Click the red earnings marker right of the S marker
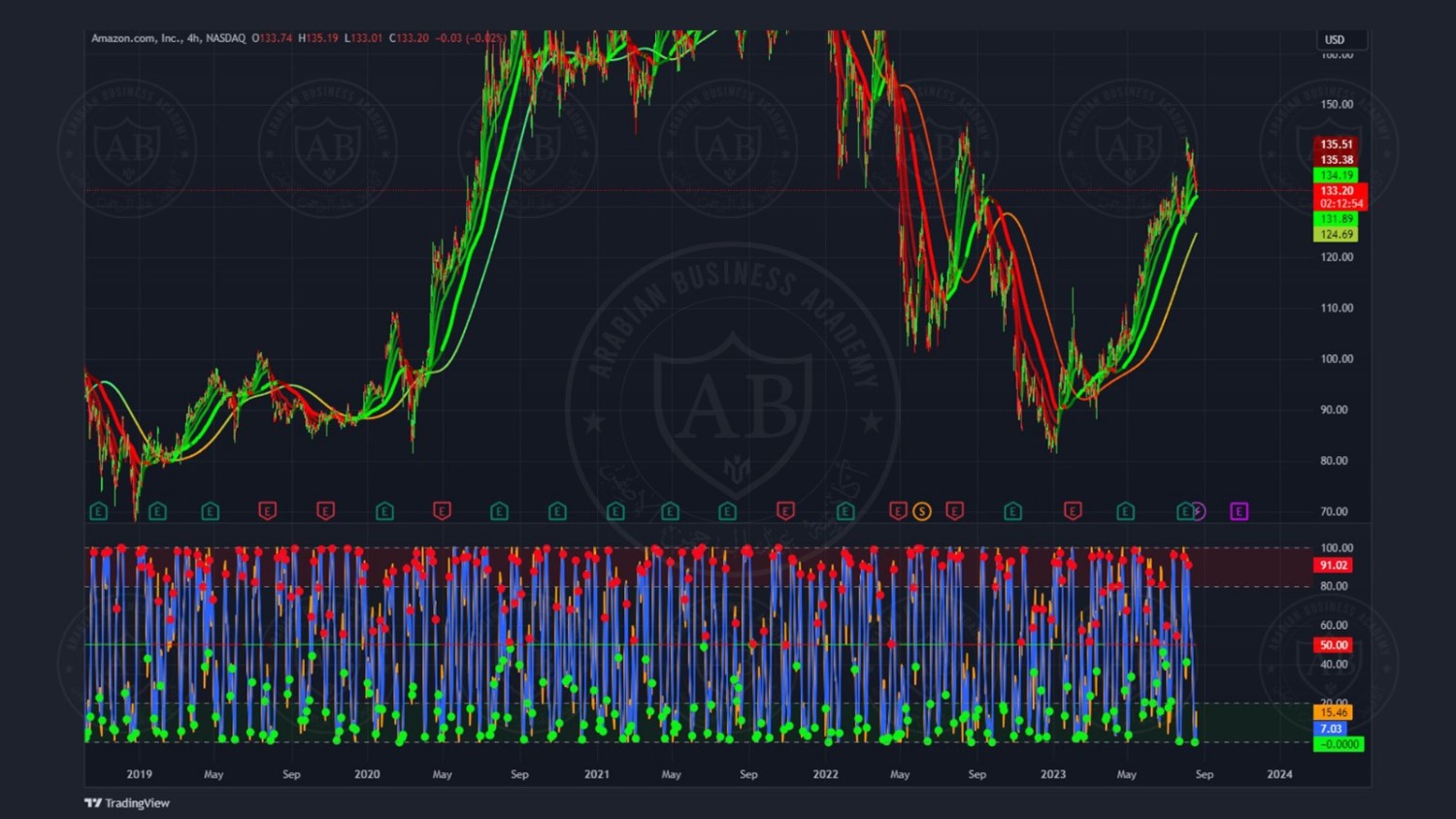Viewport: 1456px width, 819px height. 955,511
